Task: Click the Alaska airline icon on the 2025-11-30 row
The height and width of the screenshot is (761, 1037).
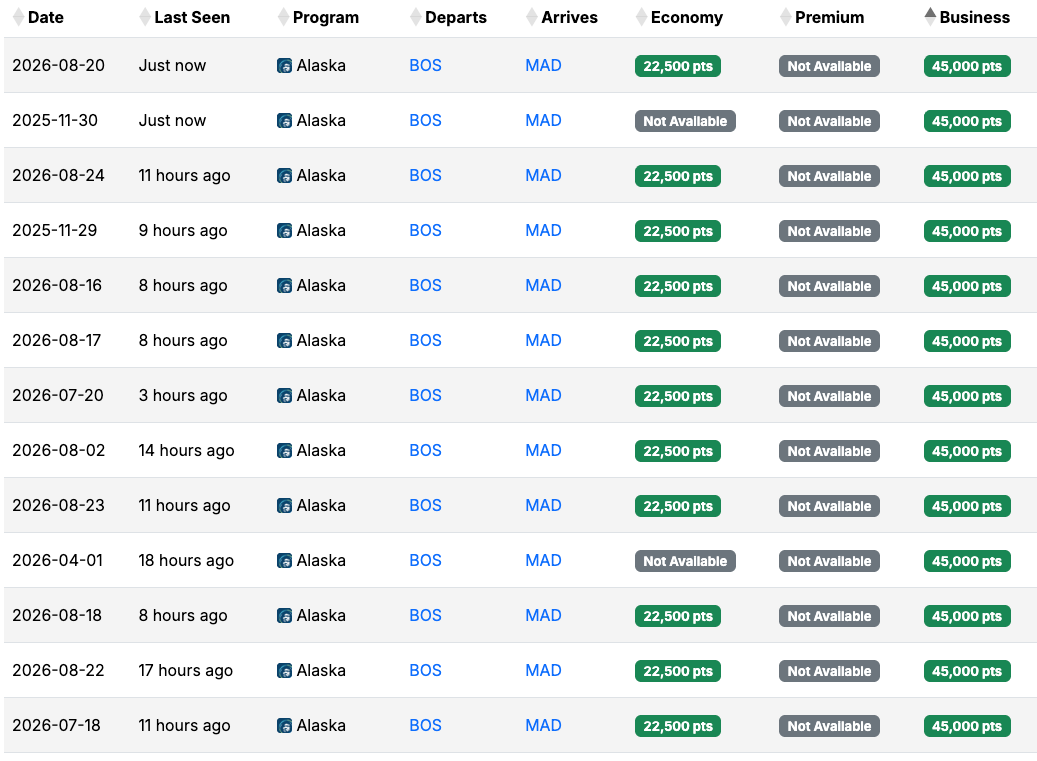Action: coord(284,120)
